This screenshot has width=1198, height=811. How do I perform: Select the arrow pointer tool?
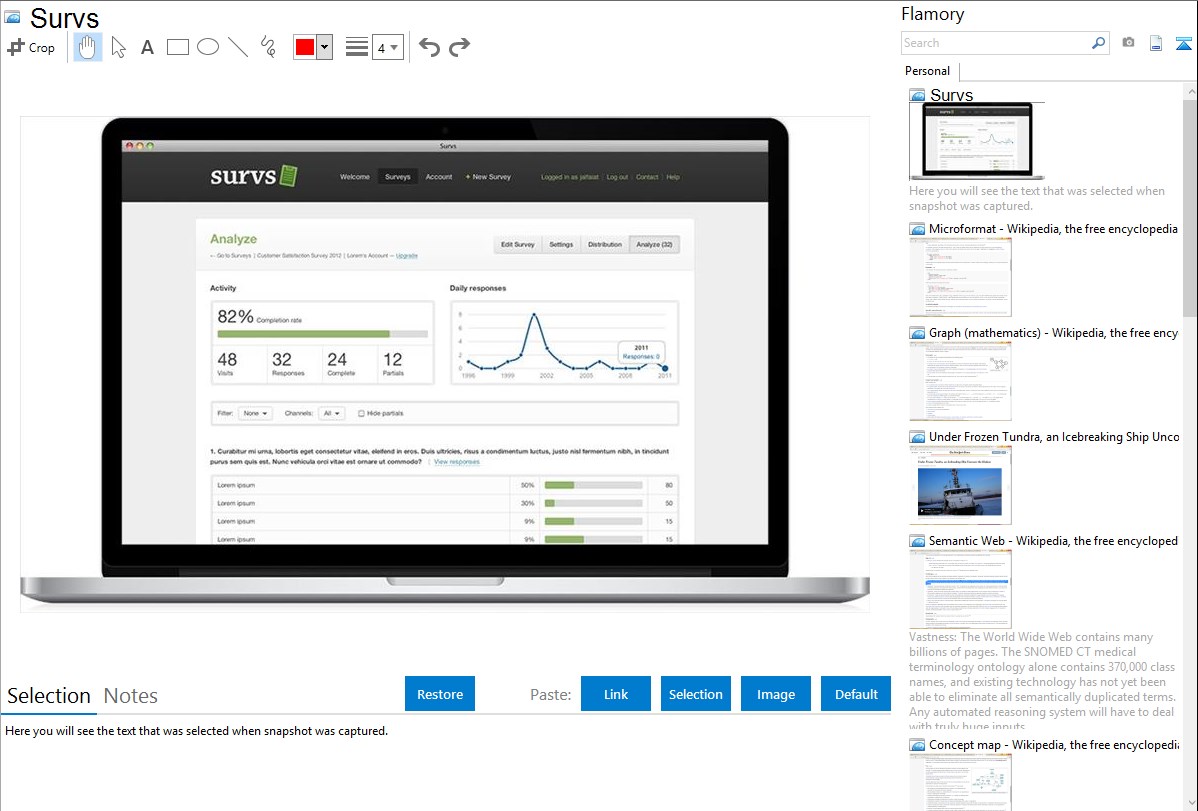118,47
